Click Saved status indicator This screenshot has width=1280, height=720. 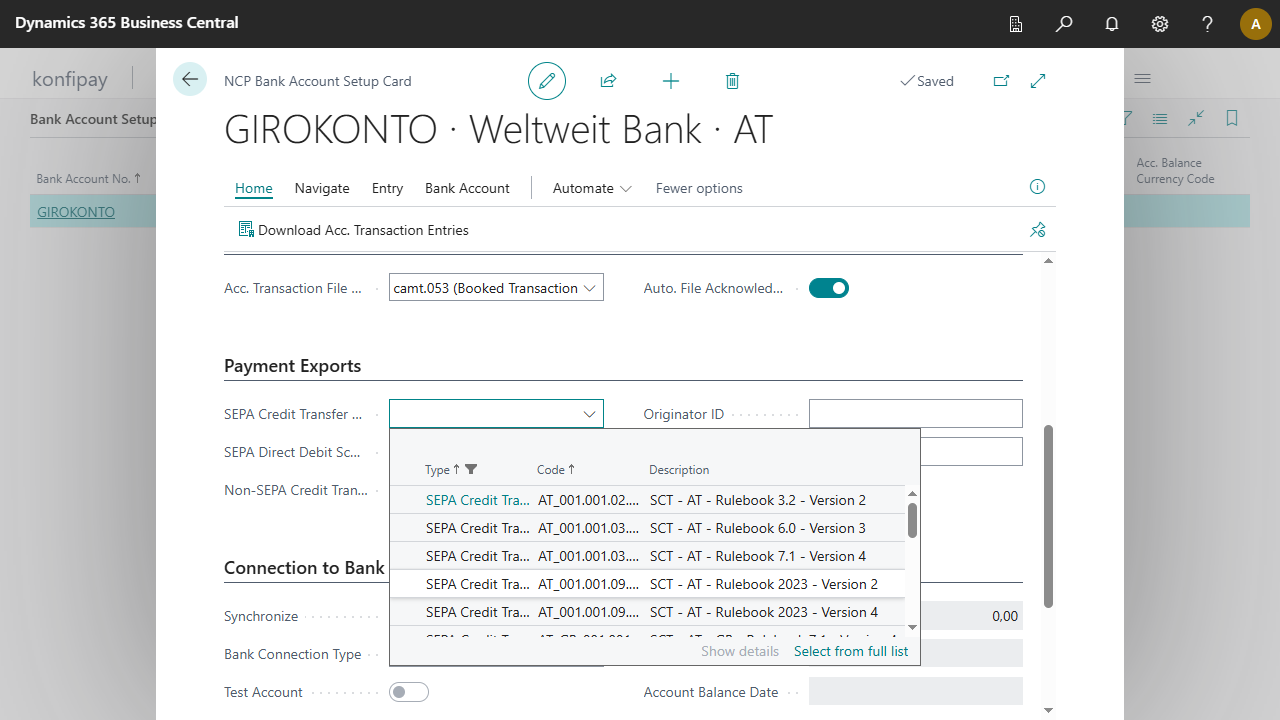[927, 81]
